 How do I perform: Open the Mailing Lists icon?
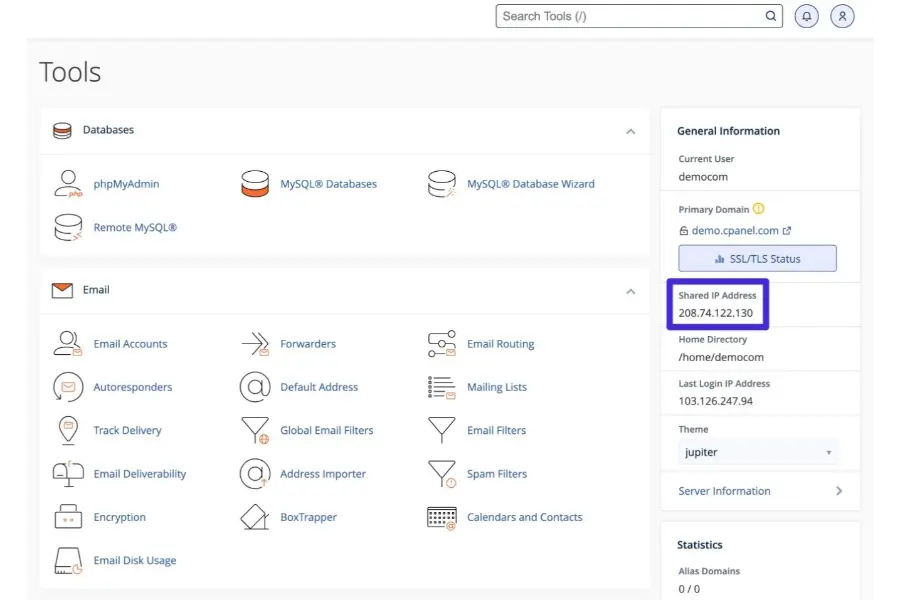coord(442,387)
